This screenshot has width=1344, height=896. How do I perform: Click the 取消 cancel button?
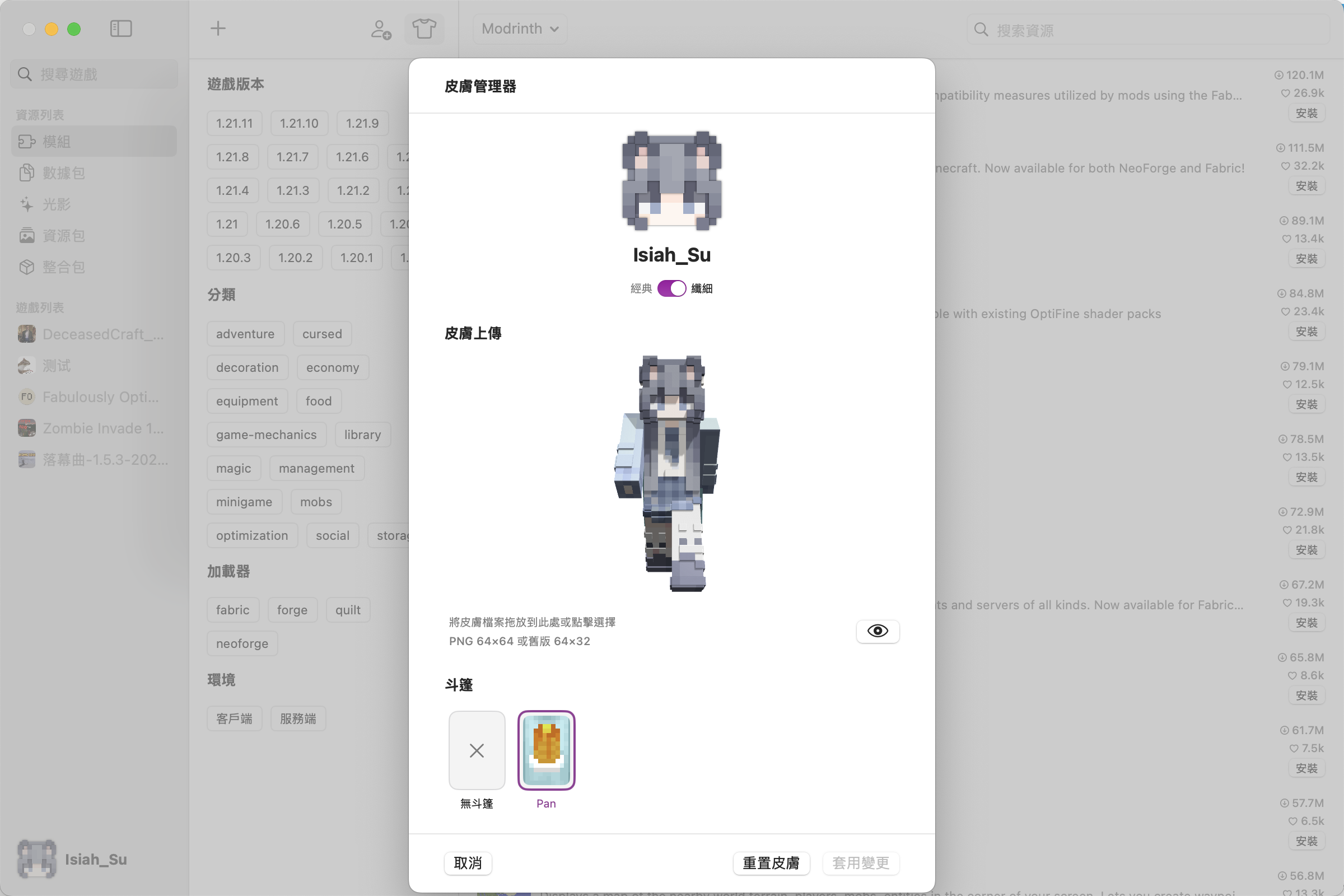point(468,863)
